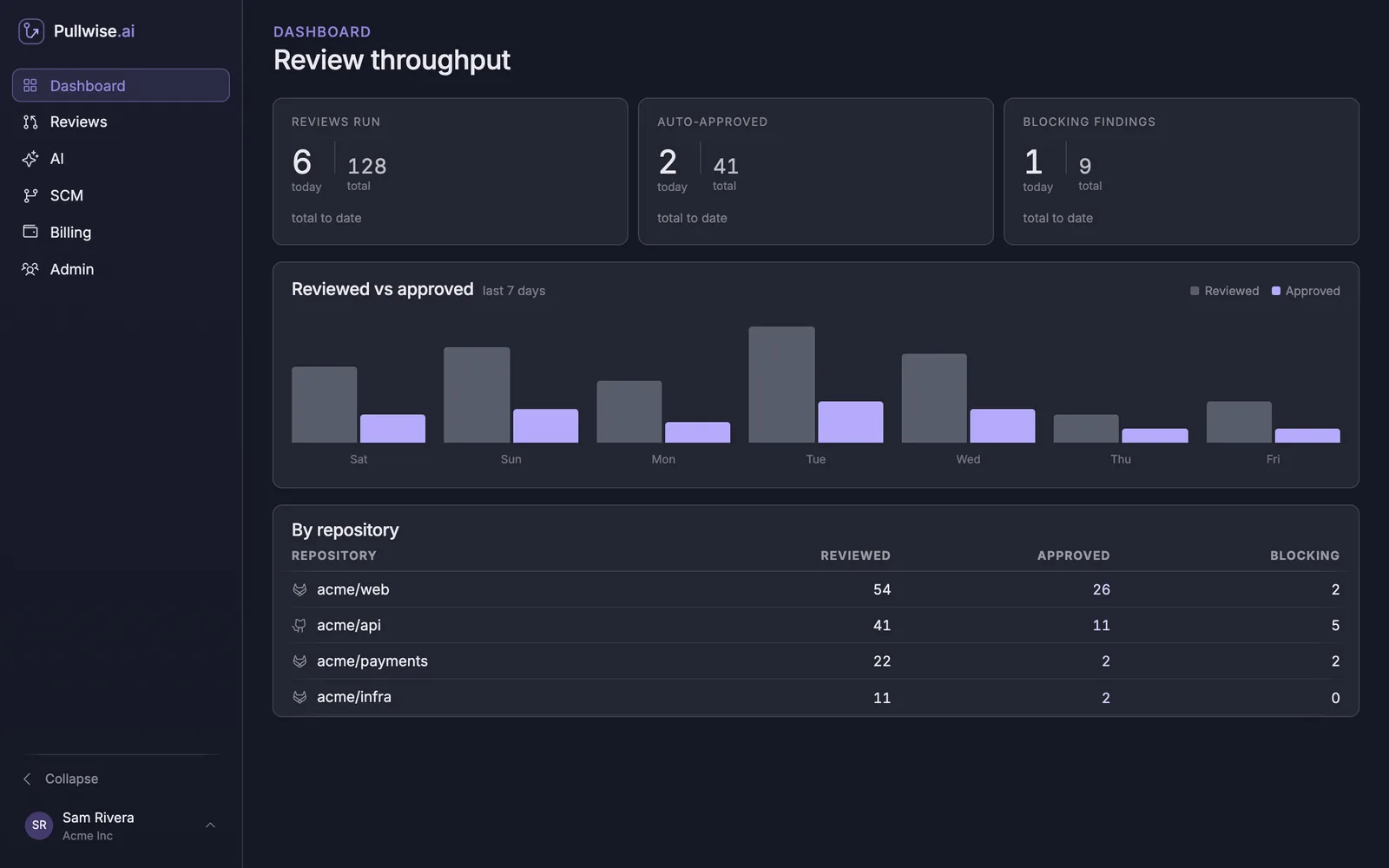Click the Reviewed legend gray swatch

click(1195, 291)
